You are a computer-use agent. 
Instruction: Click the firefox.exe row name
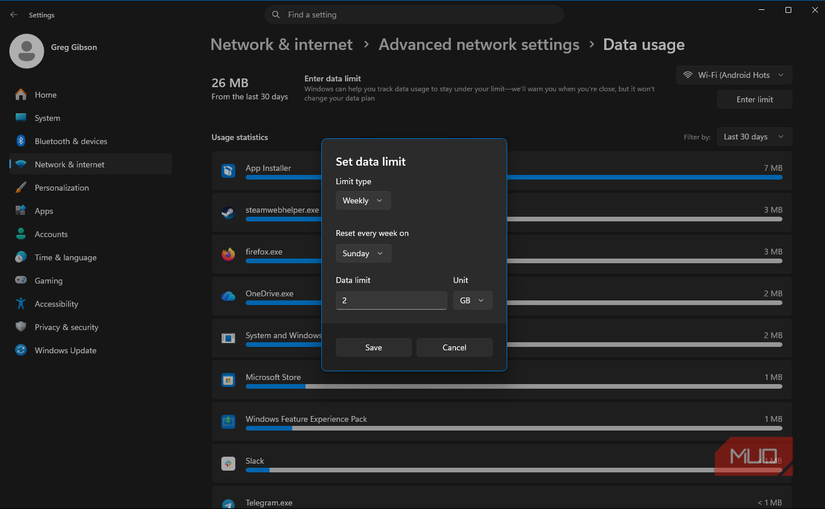click(264, 252)
